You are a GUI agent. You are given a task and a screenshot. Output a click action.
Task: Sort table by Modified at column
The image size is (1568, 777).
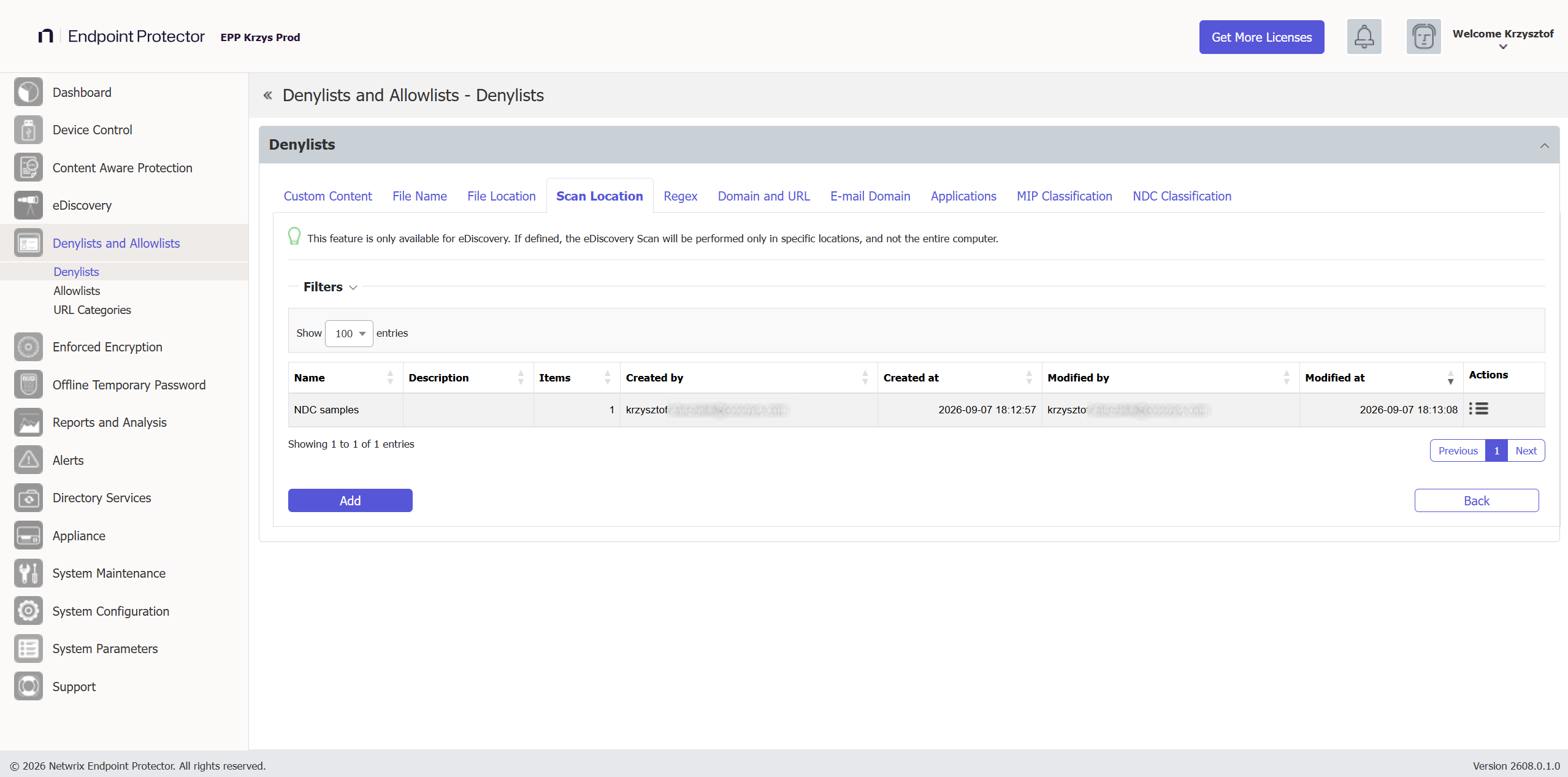1381,378
